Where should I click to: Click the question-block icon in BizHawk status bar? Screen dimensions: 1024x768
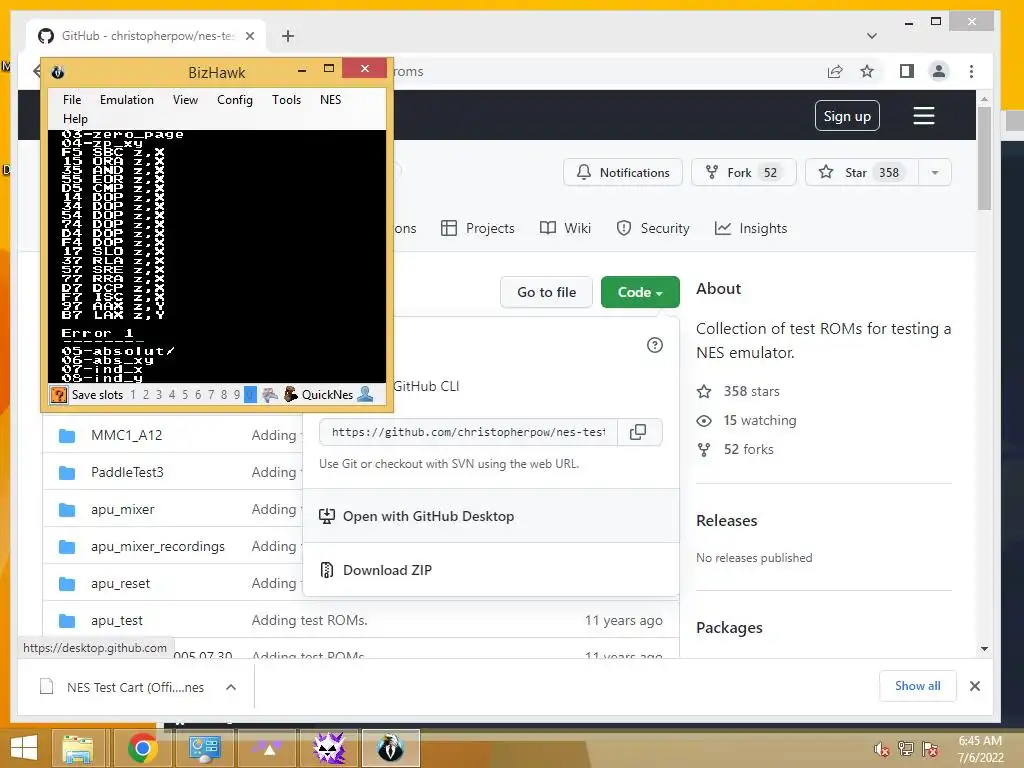tap(59, 394)
